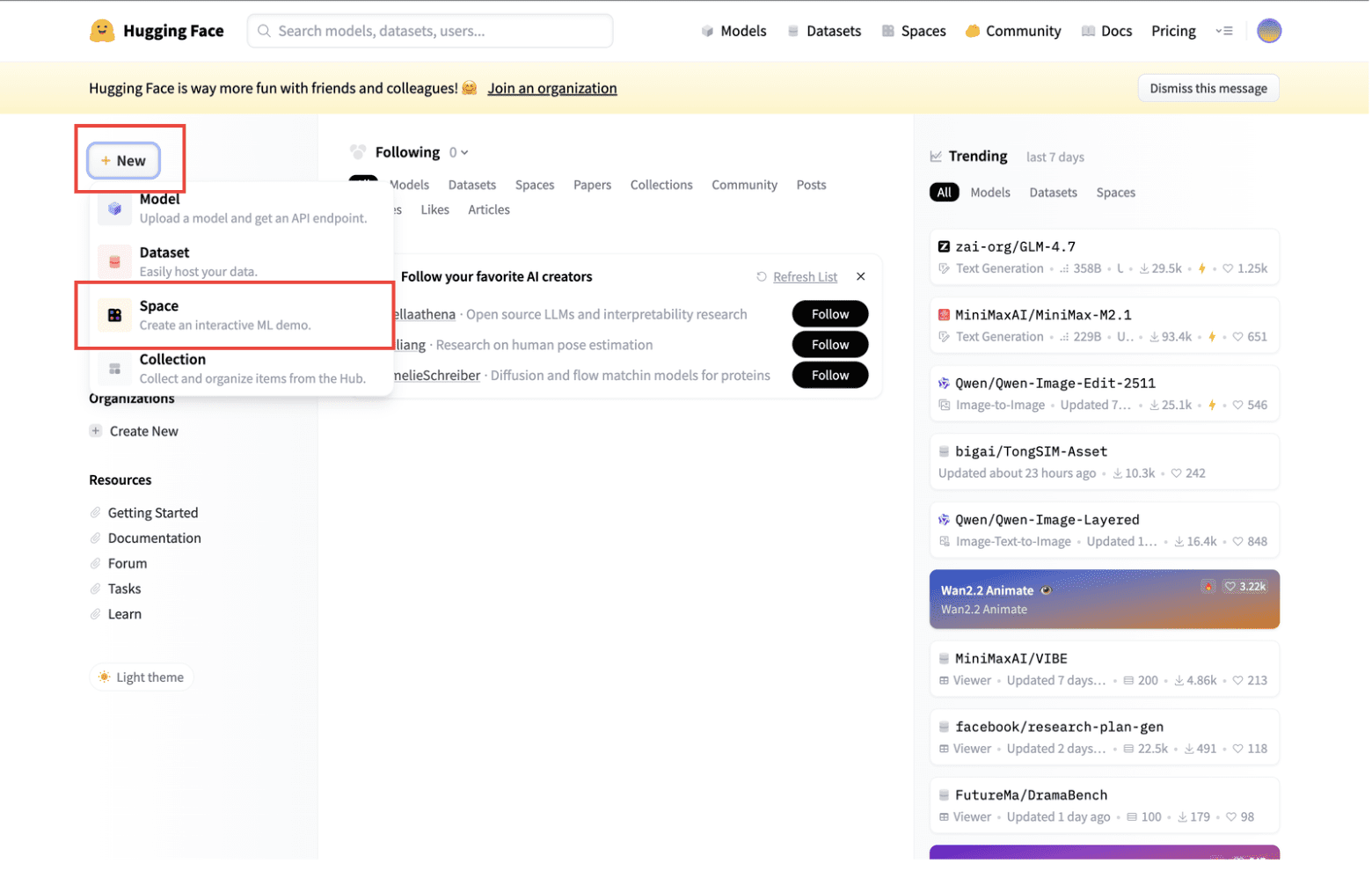Image resolution: width=1372 pixels, height=871 pixels.
Task: Select the All trending filter pill
Action: pyautogui.click(x=945, y=193)
